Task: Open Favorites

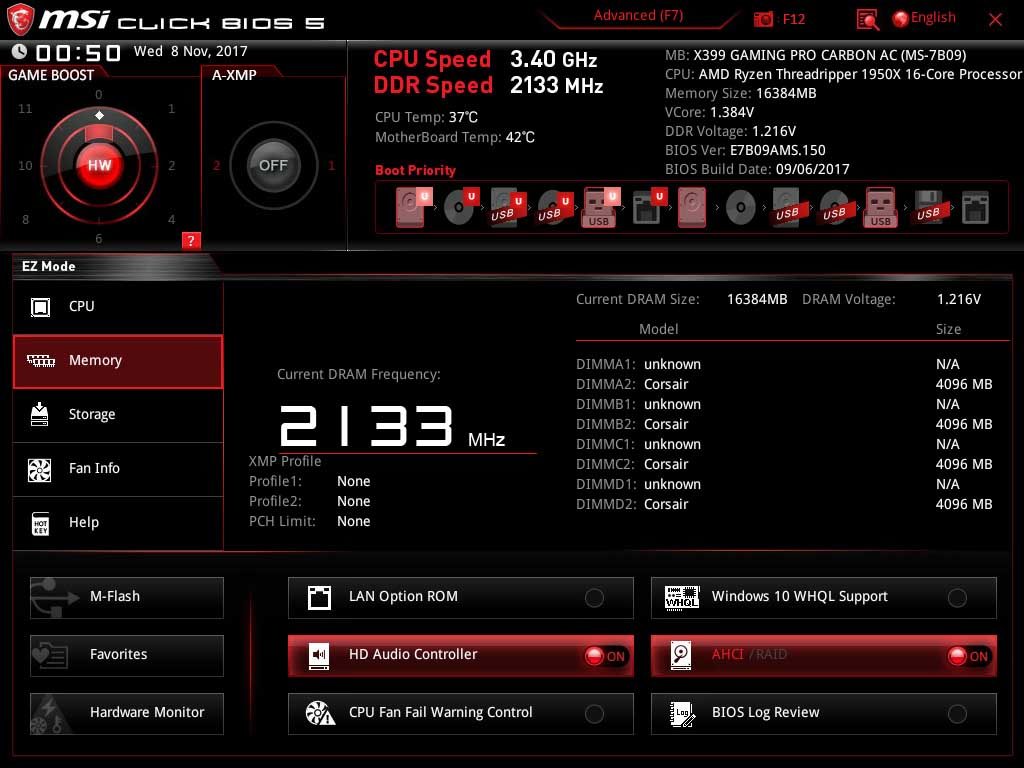Action: click(127, 656)
